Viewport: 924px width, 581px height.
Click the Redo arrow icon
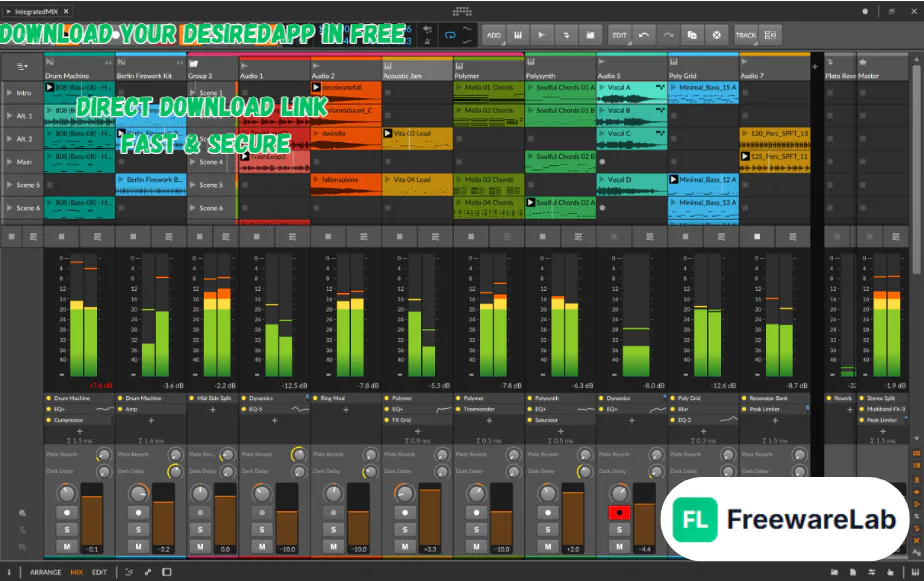click(666, 34)
